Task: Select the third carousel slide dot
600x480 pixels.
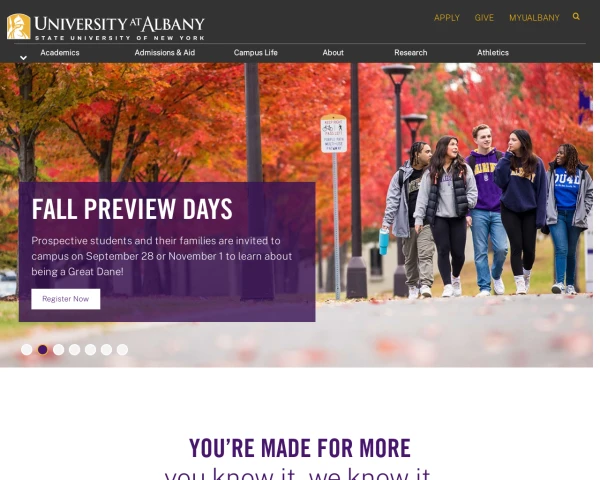Action: coord(59,349)
